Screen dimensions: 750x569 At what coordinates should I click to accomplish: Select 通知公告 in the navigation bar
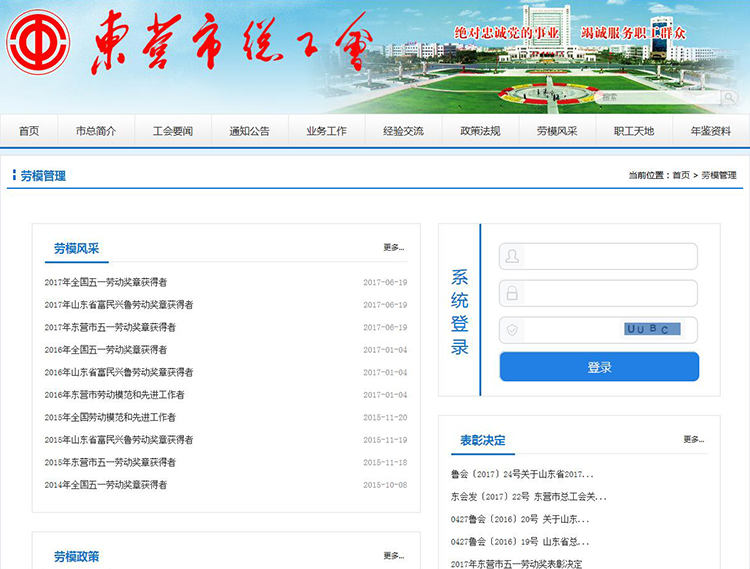250,131
